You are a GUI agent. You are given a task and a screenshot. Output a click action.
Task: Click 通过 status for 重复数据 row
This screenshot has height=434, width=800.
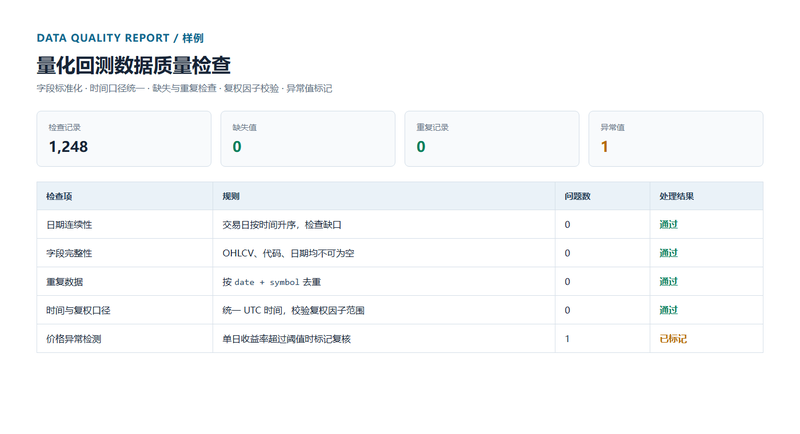click(668, 282)
